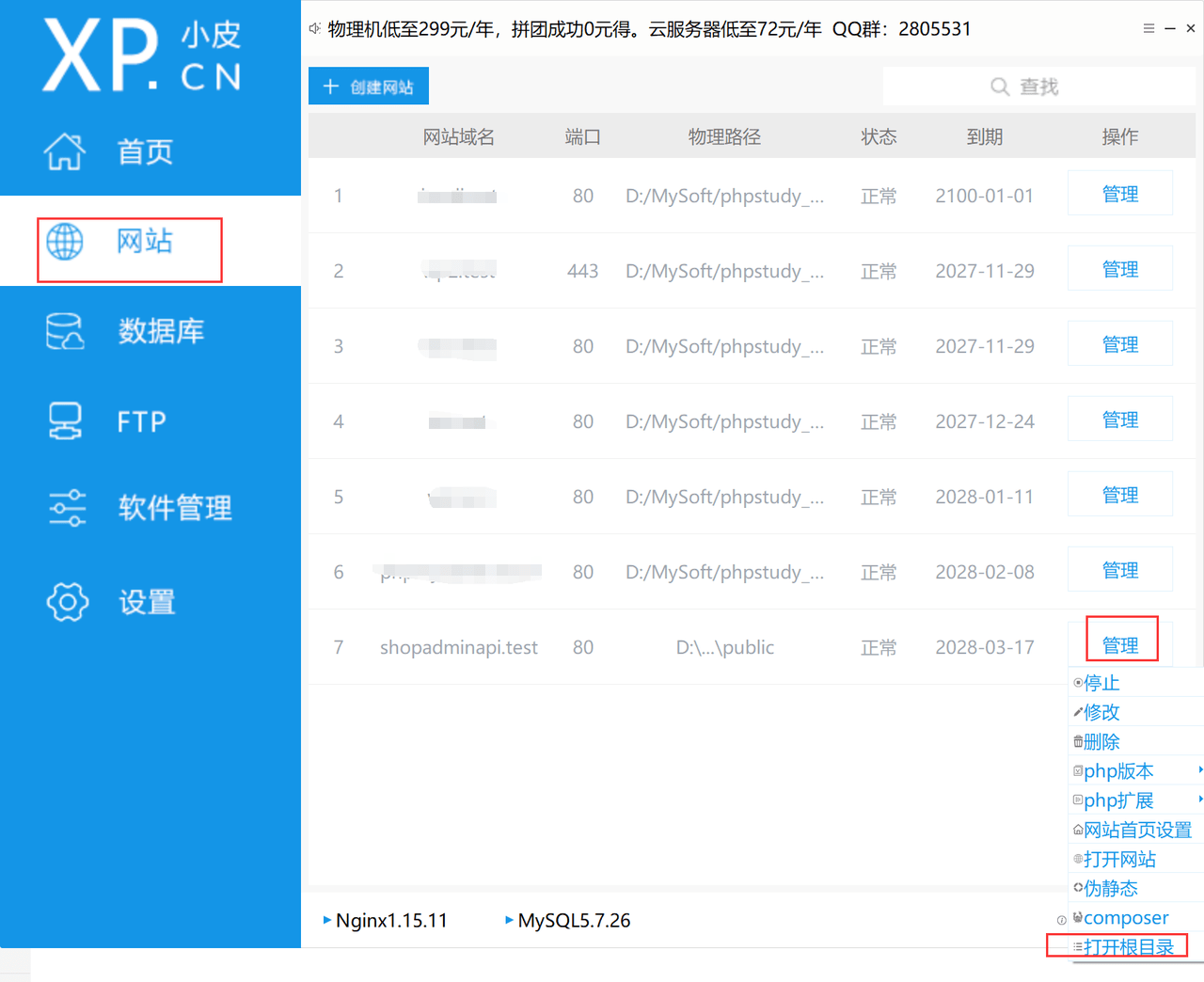Click the XP.CN 小皮 logo
Image resolution: width=1204 pixels, height=982 pixels.
143,55
